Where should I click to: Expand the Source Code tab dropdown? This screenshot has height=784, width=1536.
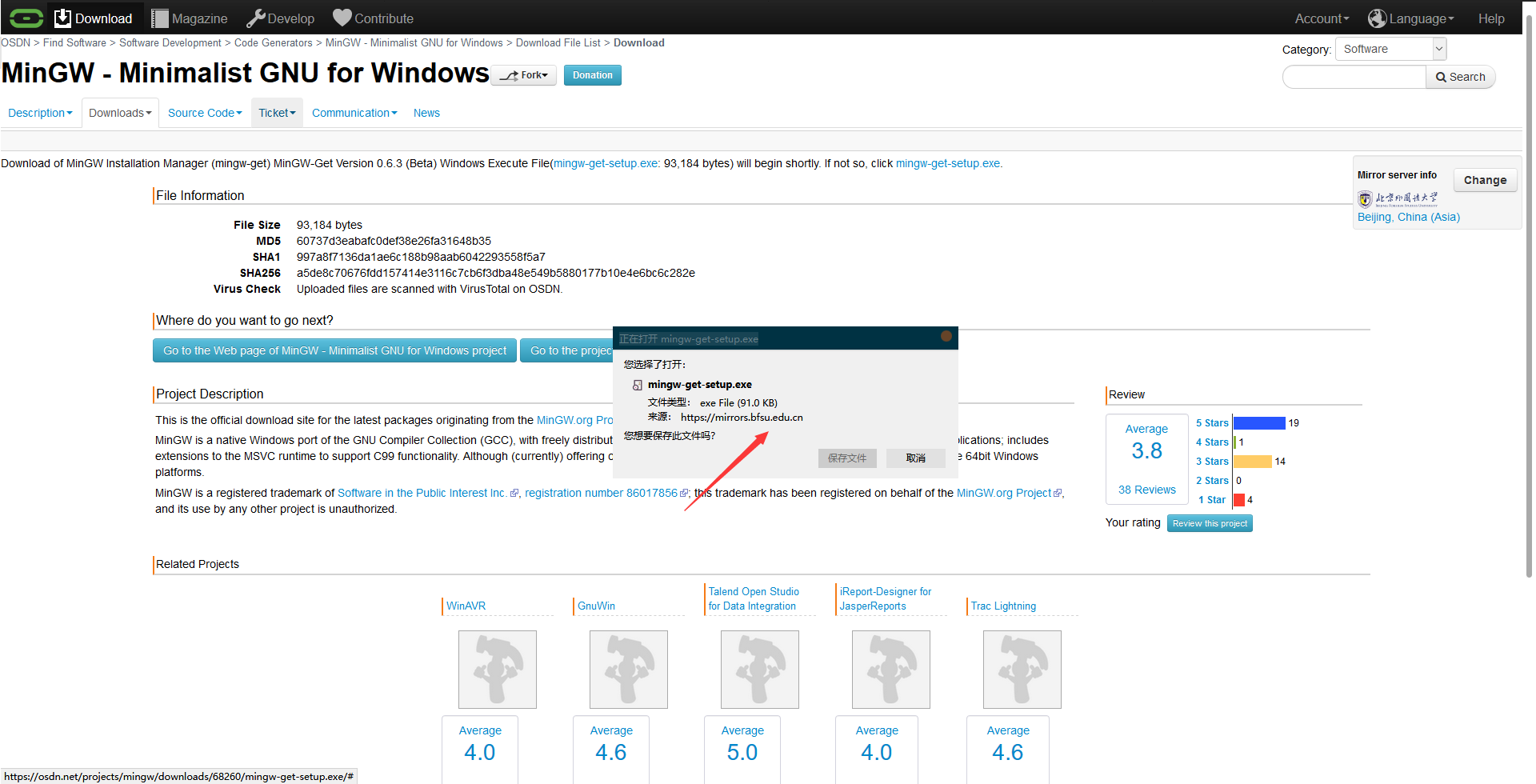click(205, 113)
